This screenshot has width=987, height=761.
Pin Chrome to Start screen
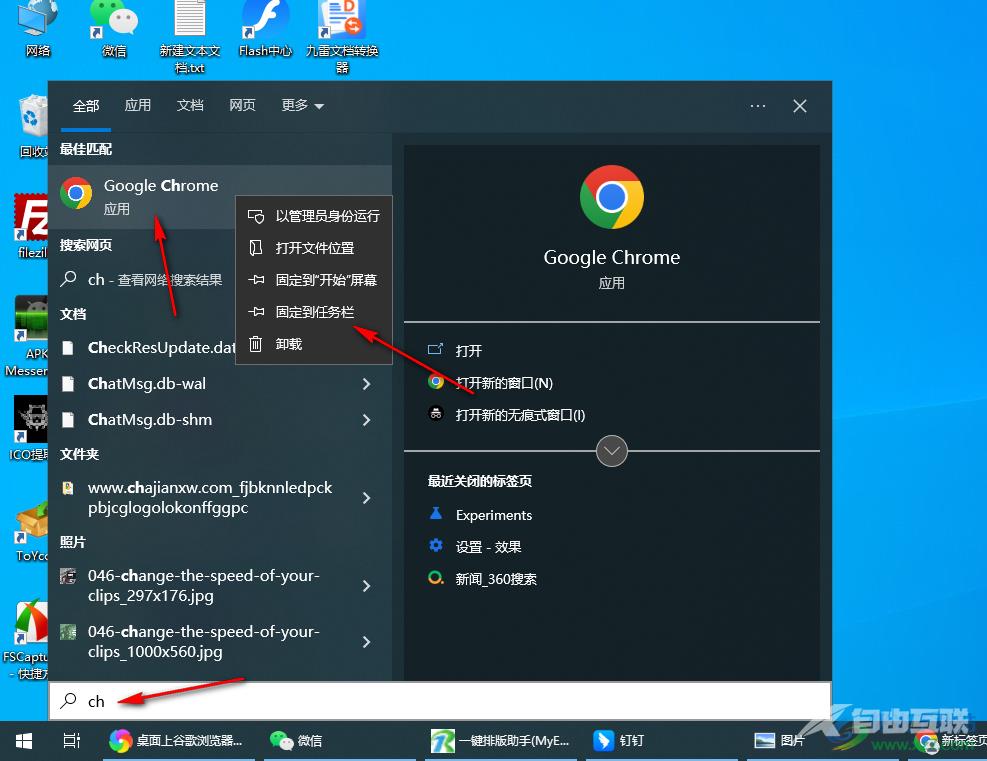tap(325, 280)
